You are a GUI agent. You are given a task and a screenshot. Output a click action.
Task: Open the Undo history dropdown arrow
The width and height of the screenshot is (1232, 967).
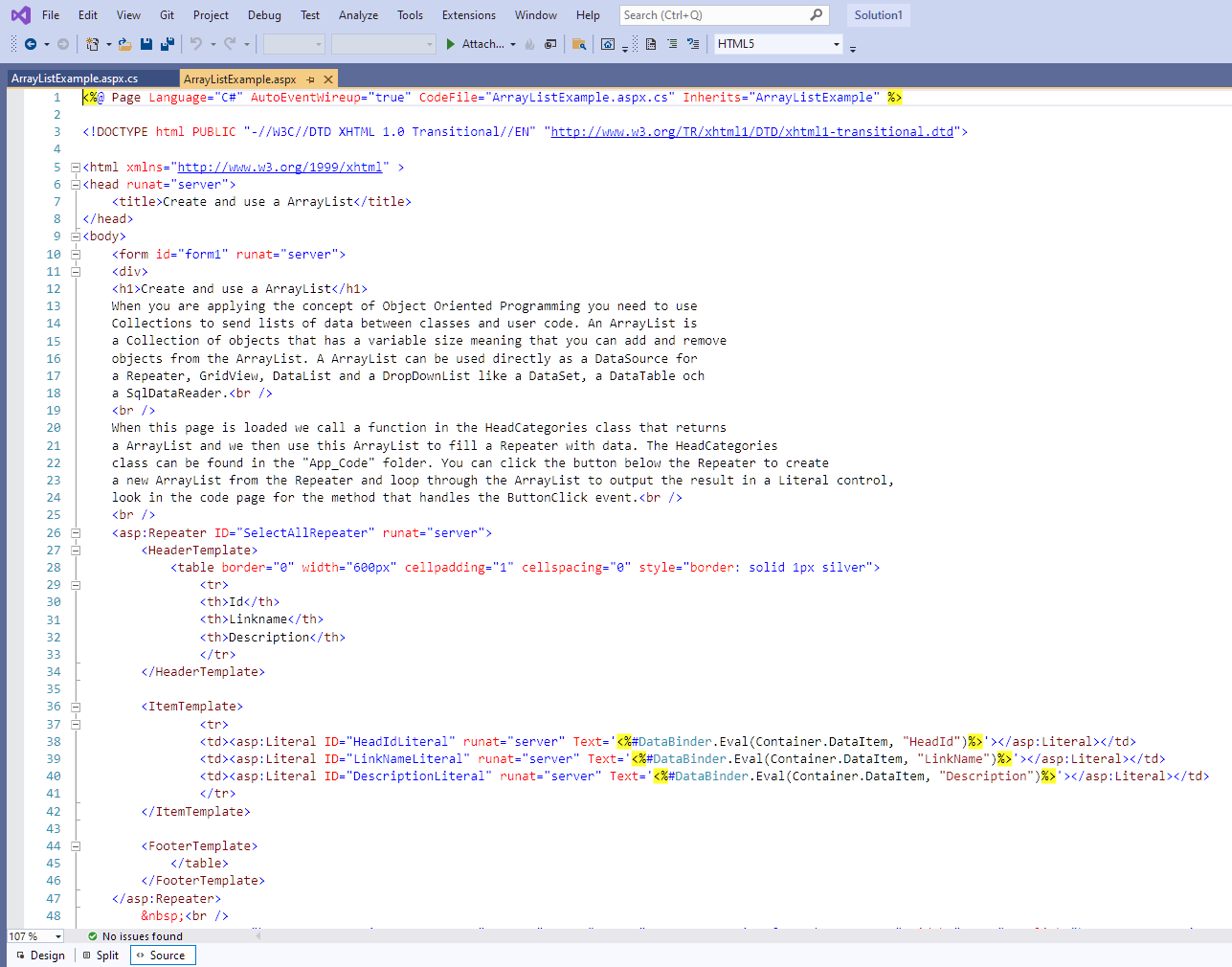click(x=213, y=44)
